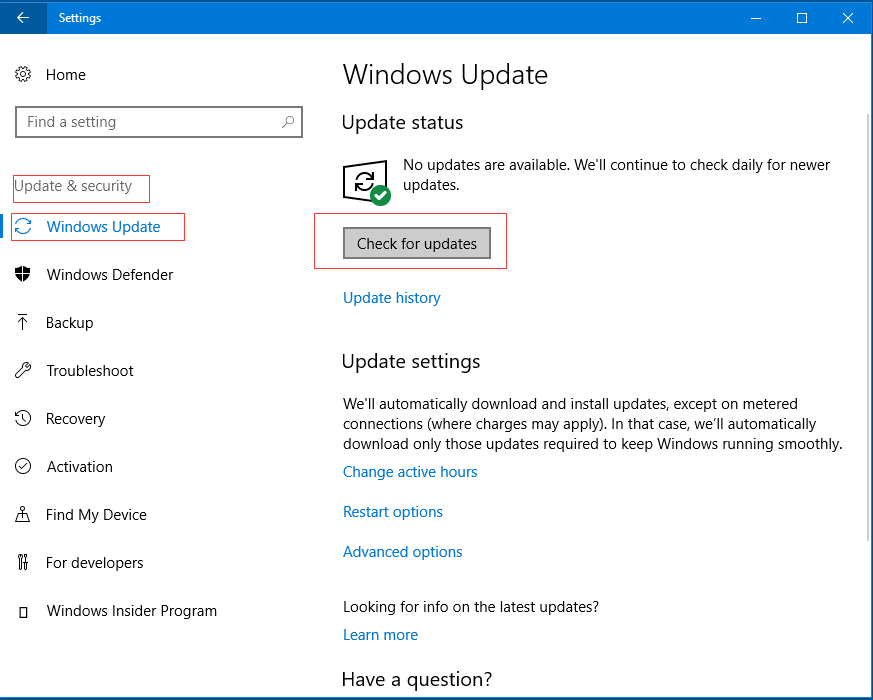Click the 'Have a question?' heading

pyautogui.click(x=417, y=679)
